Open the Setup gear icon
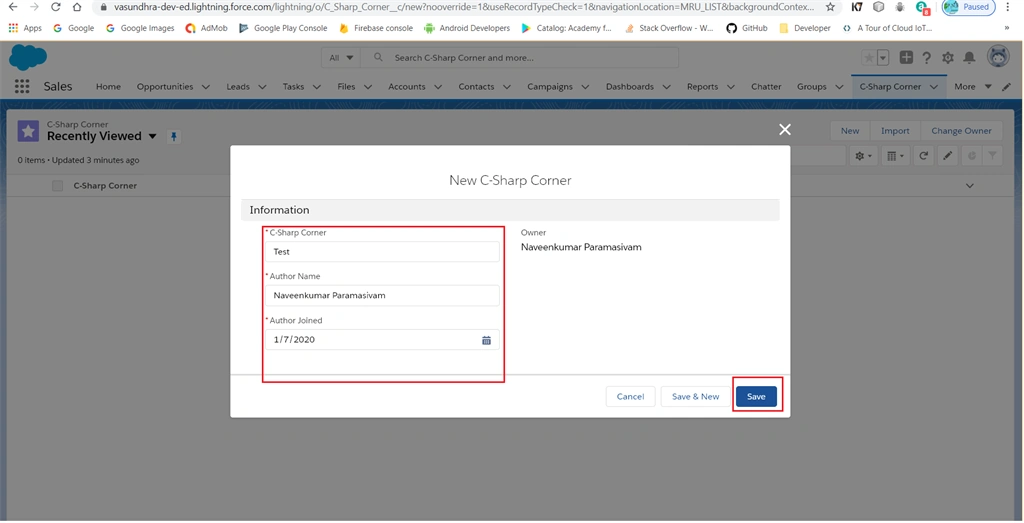Screen dimensions: 1024x523 point(948,57)
